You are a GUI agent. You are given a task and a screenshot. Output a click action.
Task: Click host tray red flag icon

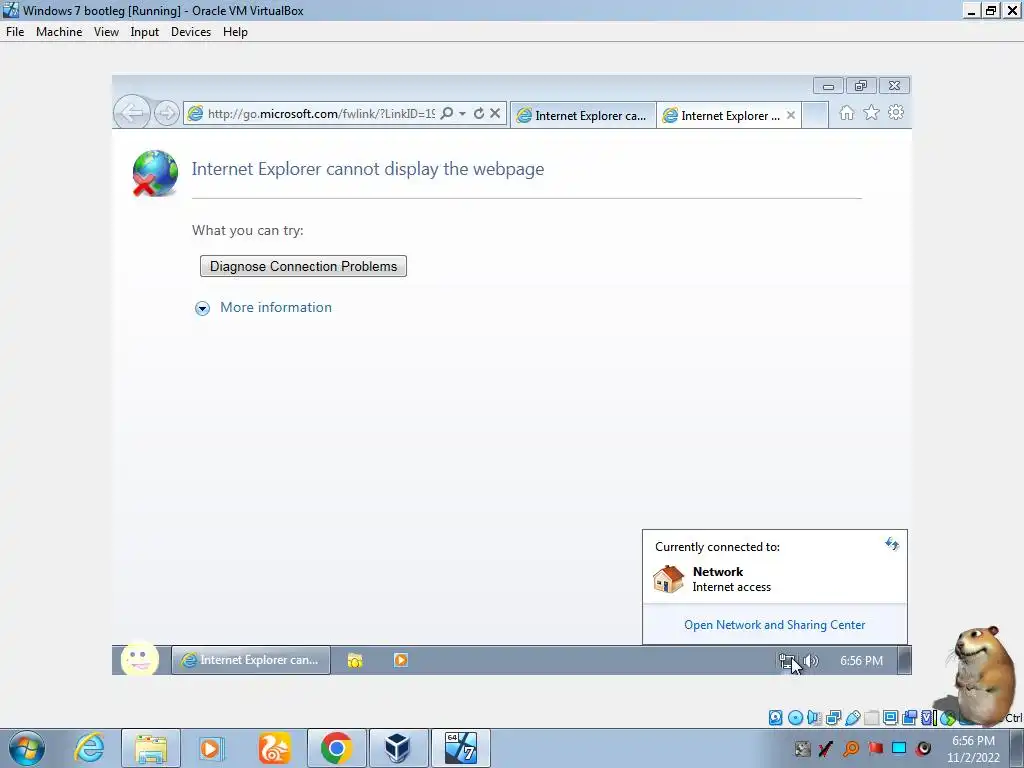(x=875, y=748)
